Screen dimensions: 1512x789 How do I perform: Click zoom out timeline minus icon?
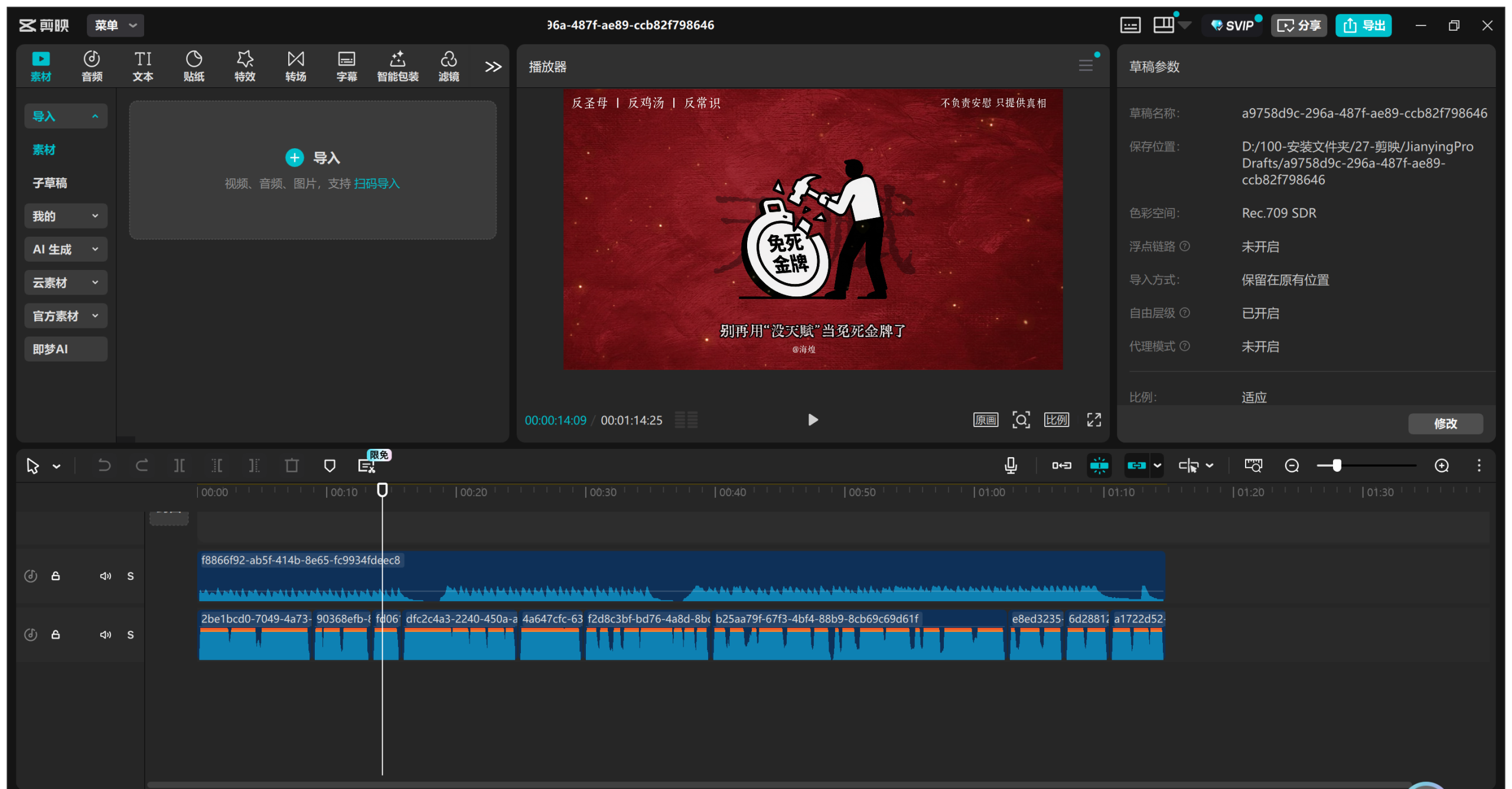[x=1292, y=465]
